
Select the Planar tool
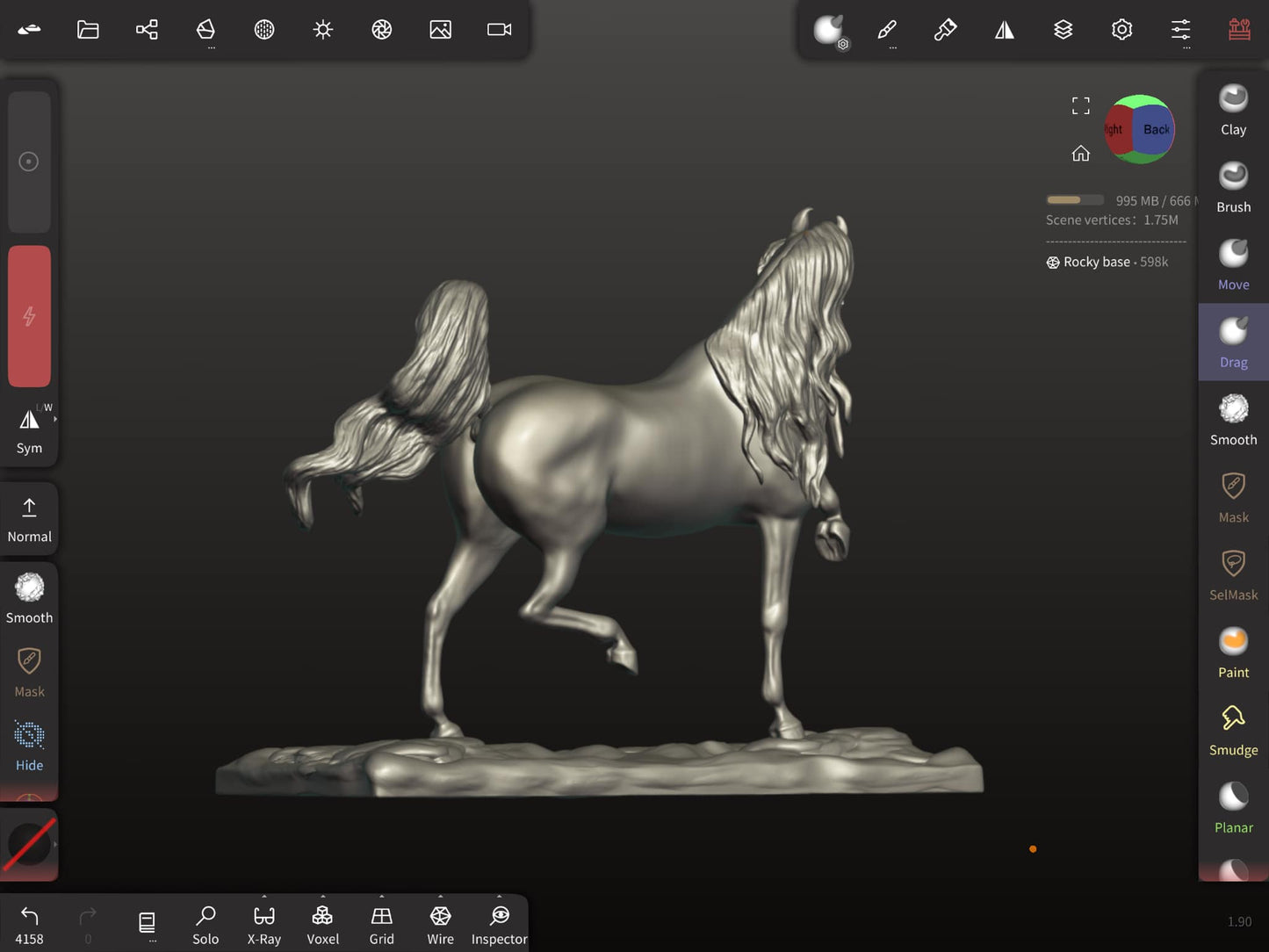(1233, 801)
